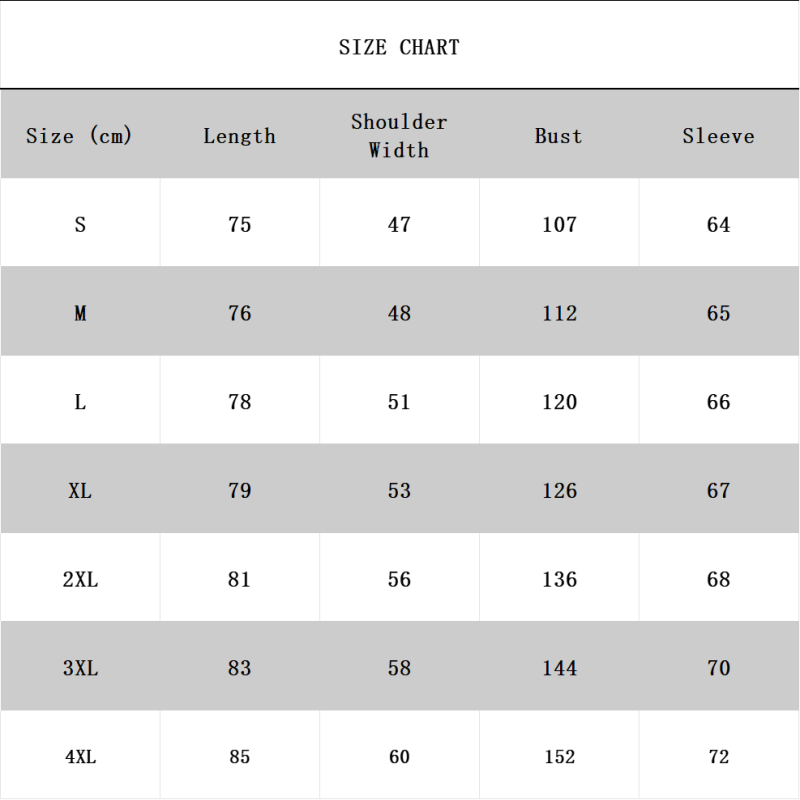Click the SIZE CHART title

point(399,47)
